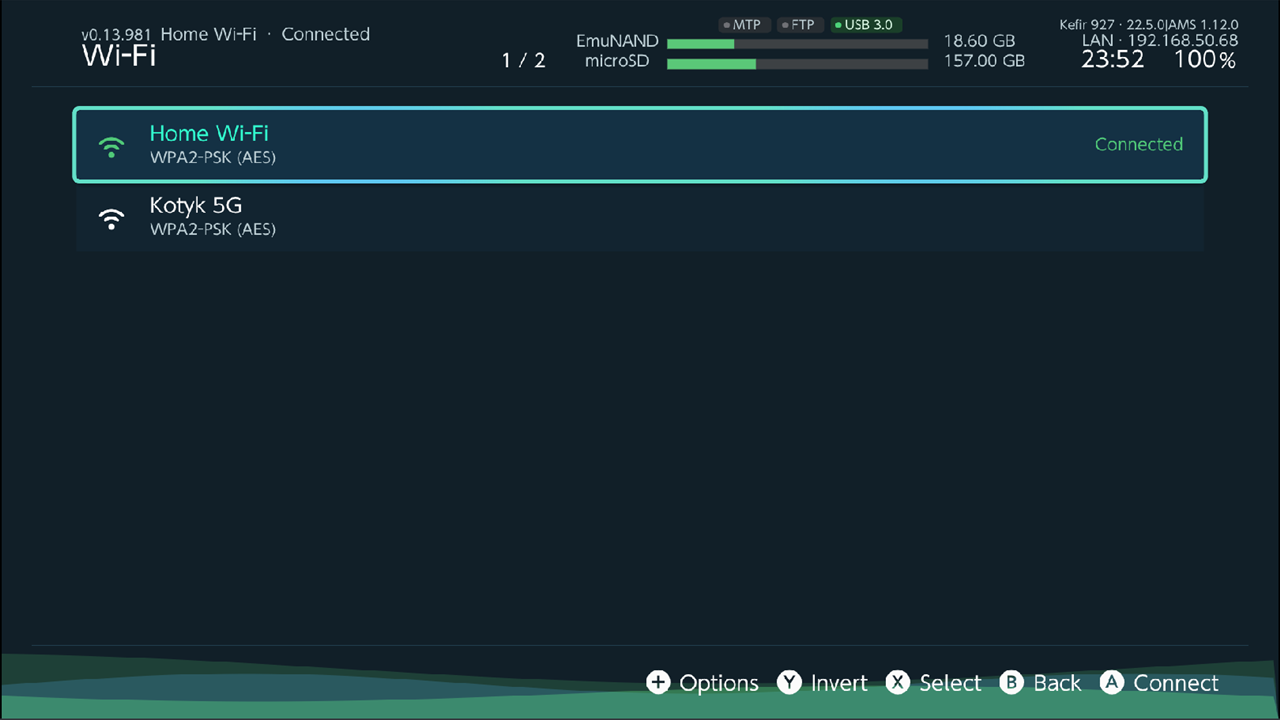Click the LAN 192.168.50.68 address
Viewport: 1280px width, 720px height.
1160,41
